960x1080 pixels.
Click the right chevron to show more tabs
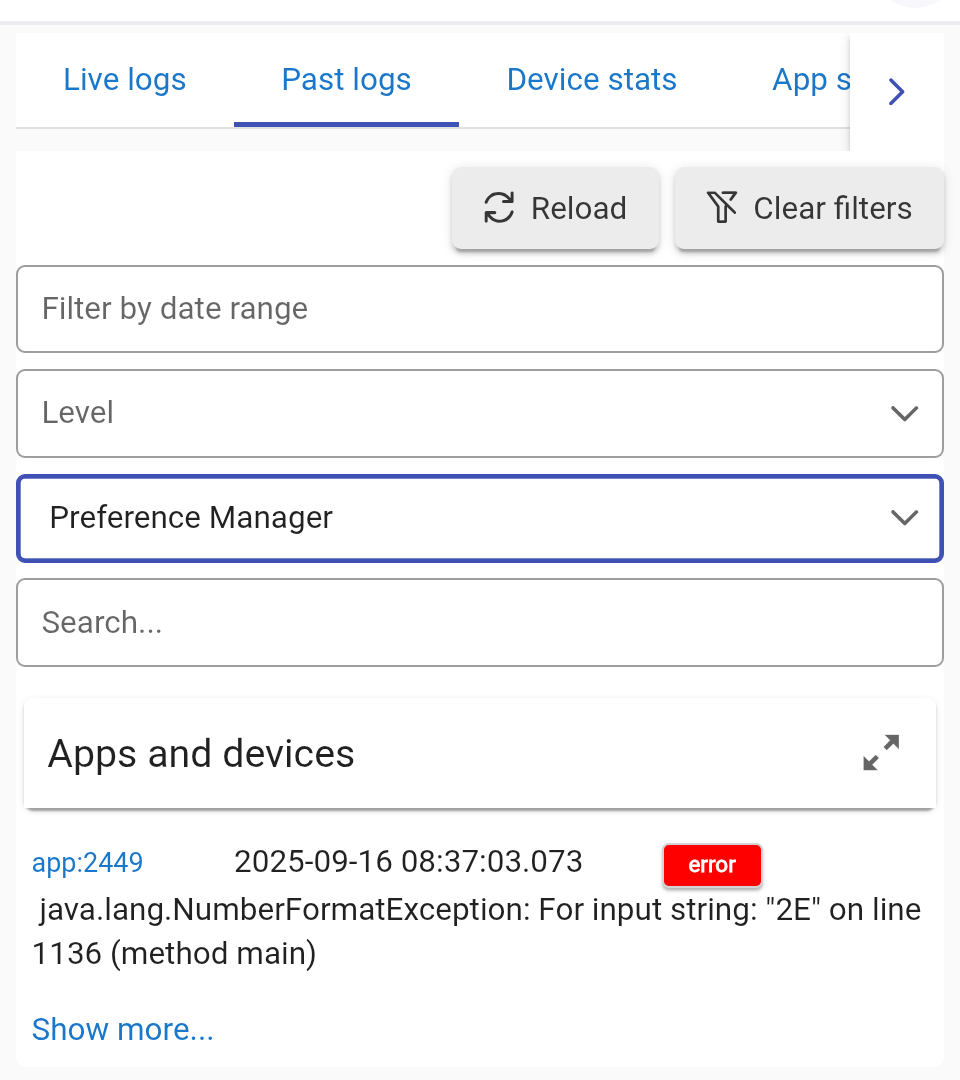[896, 92]
